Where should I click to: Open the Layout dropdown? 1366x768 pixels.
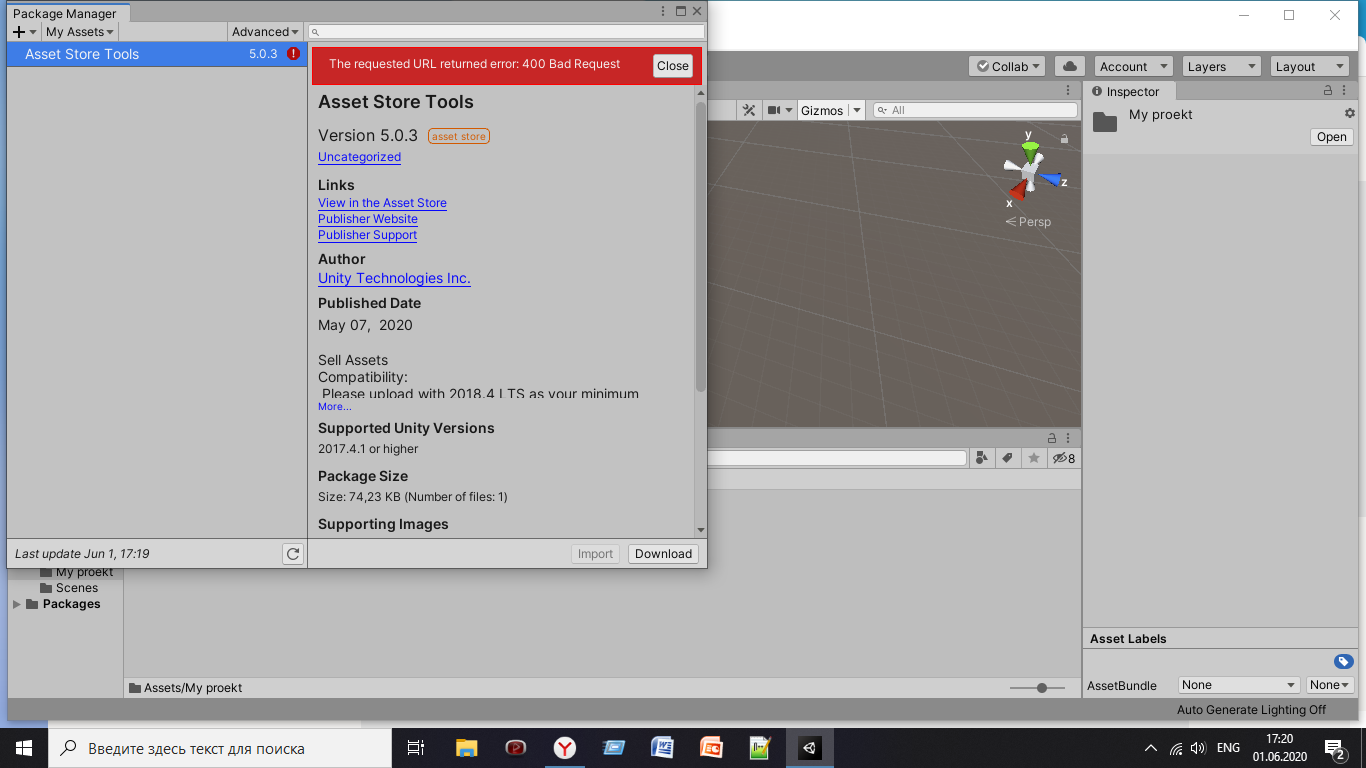pyautogui.click(x=1310, y=66)
